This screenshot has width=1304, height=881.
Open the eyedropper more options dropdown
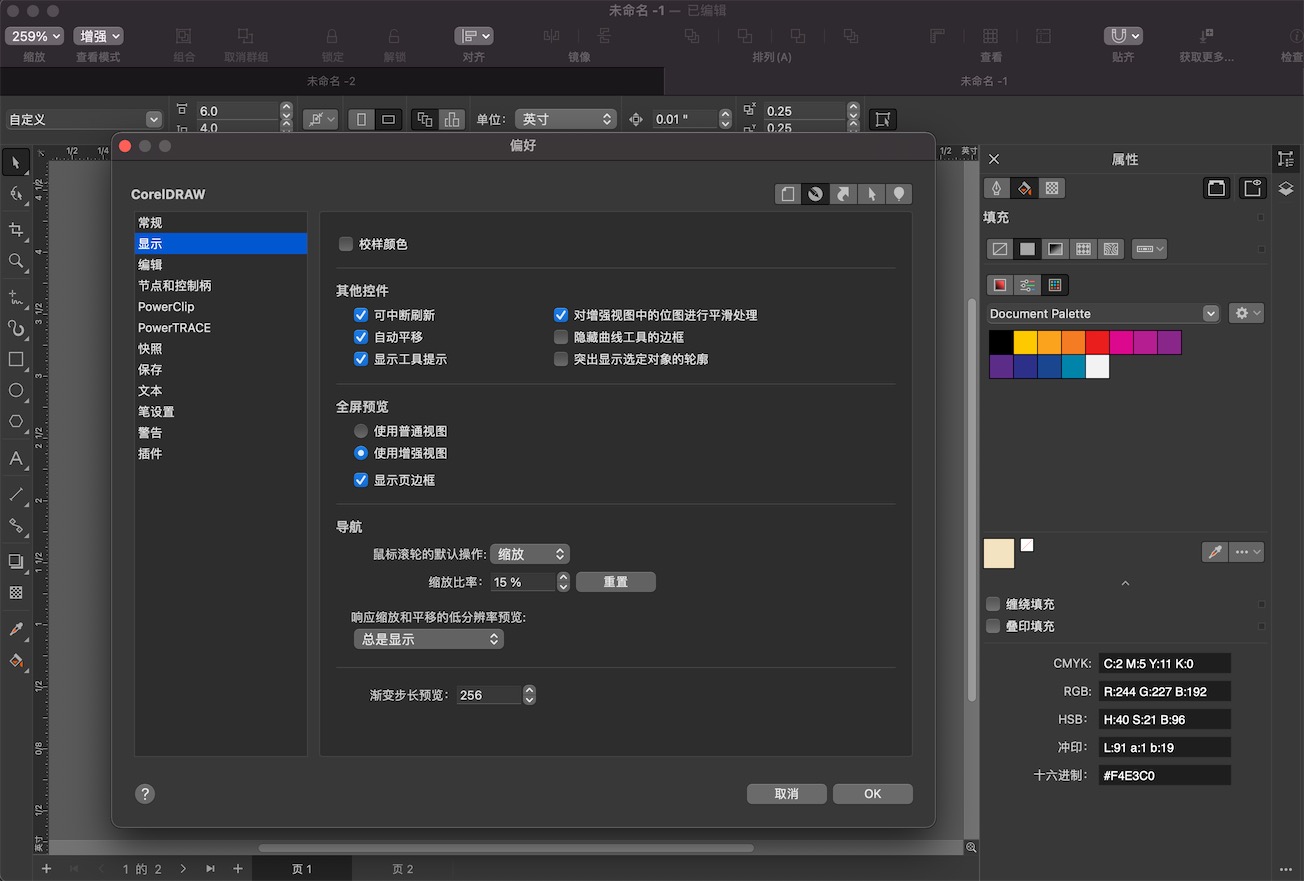pyautogui.click(x=1248, y=552)
